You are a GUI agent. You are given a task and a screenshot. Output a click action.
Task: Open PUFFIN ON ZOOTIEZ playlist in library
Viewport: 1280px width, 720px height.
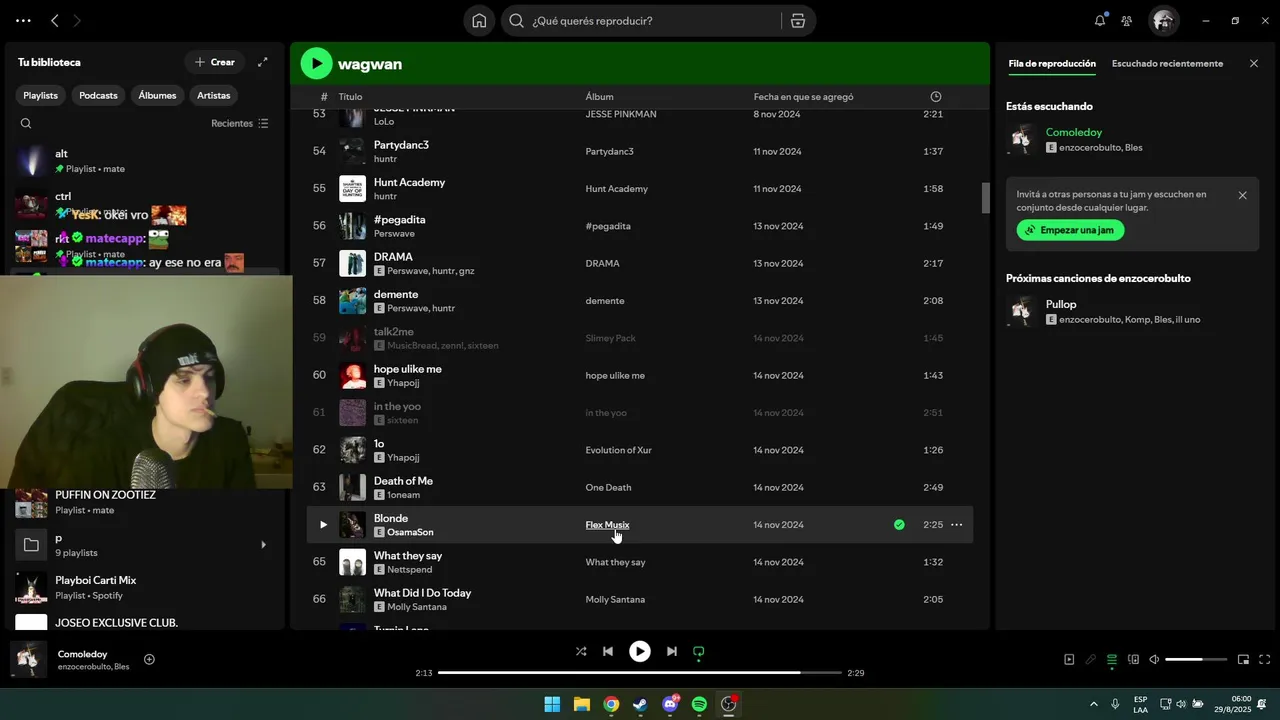click(145, 502)
